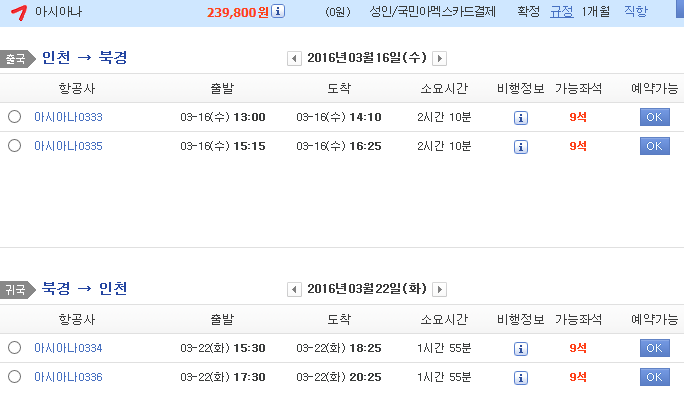Viewport: 684px width, 405px height.
Task: Go to next day after 03월22일
Action: [439, 289]
